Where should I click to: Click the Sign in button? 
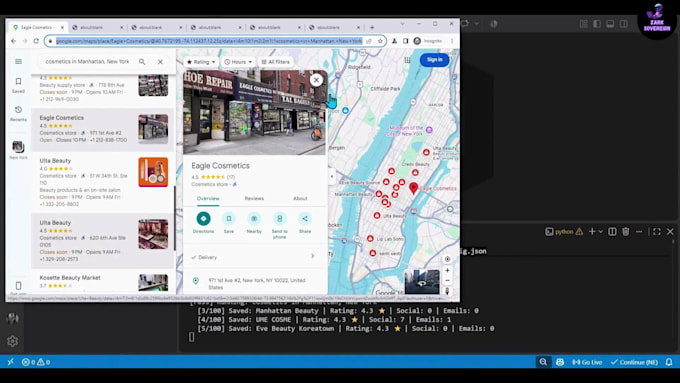coord(435,60)
